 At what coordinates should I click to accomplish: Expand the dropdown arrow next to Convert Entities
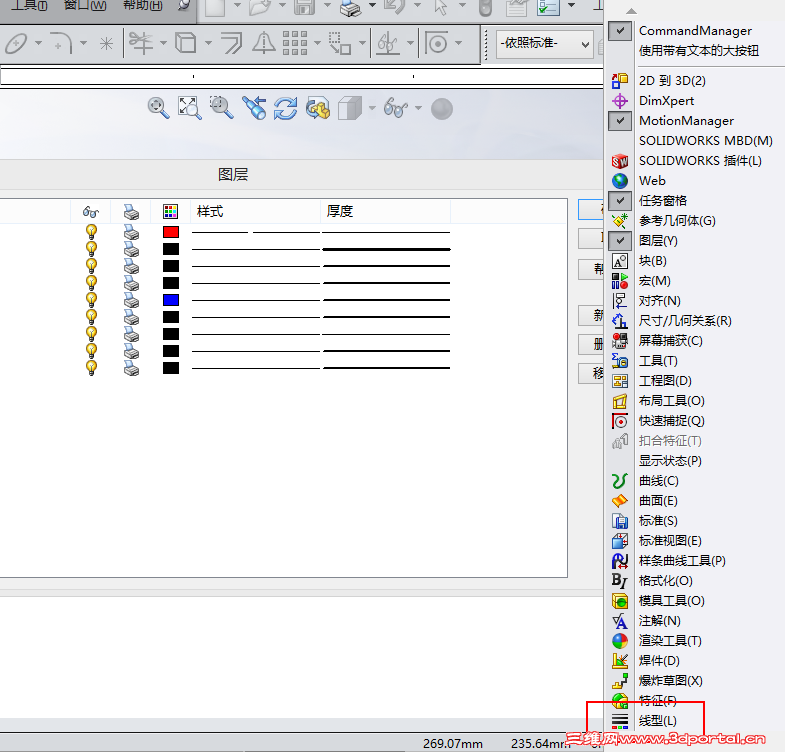(x=208, y=43)
